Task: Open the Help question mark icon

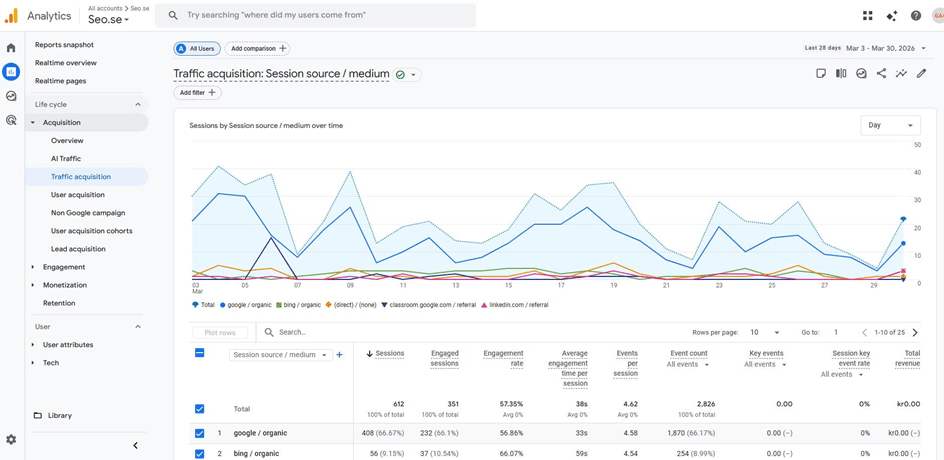Action: [x=915, y=16]
